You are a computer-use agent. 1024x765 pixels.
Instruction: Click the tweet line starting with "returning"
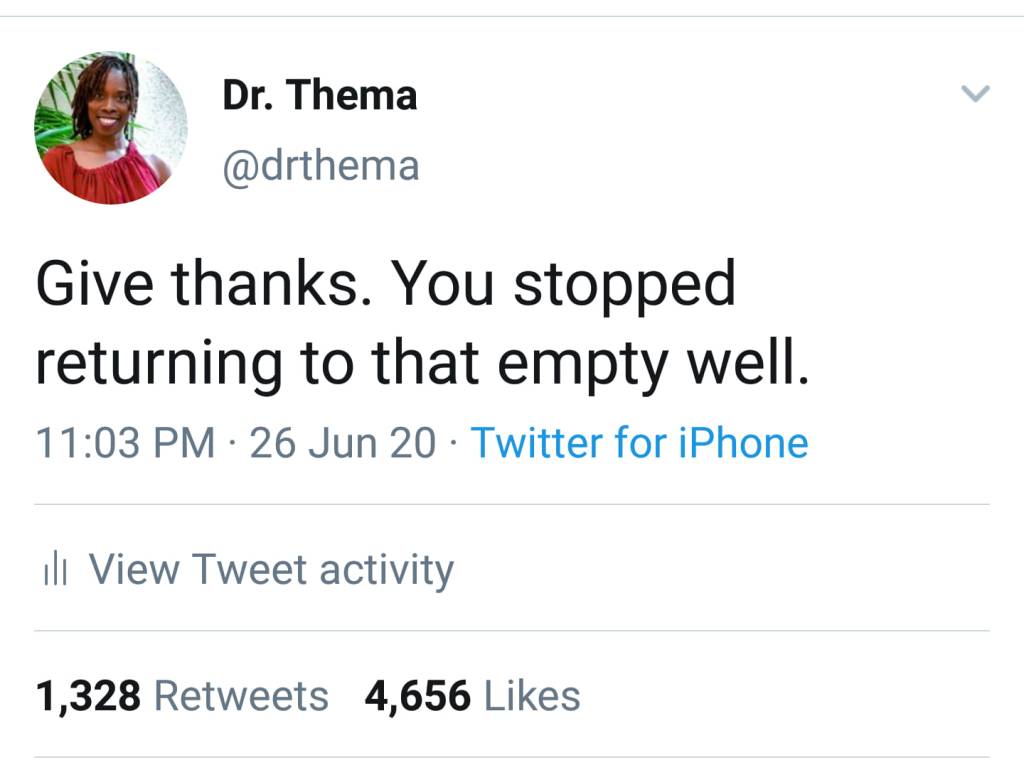click(420, 363)
